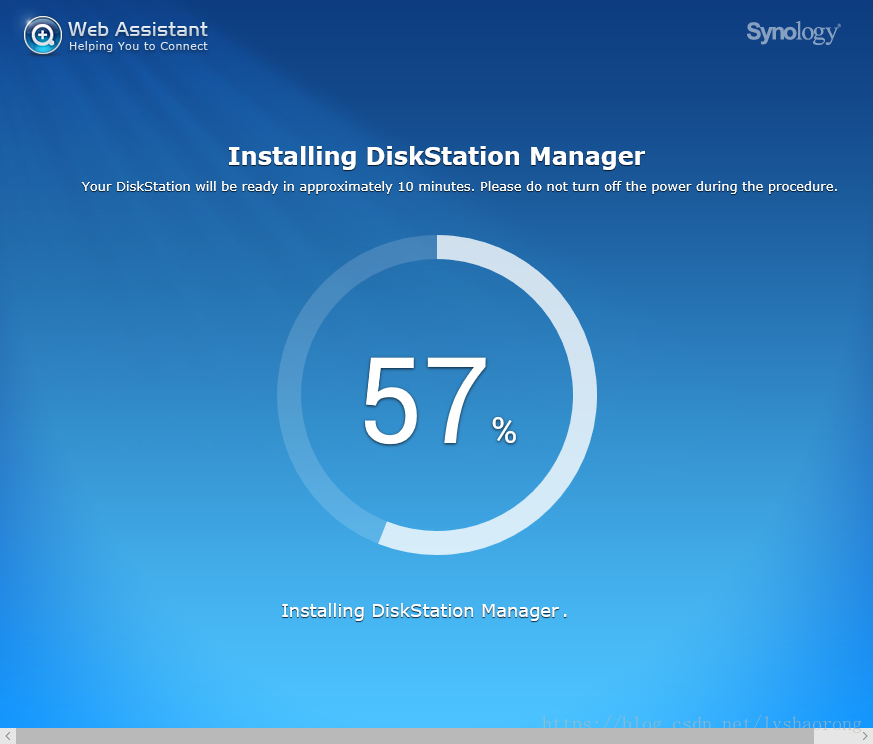Click the percent symbol beside 57

point(504,431)
